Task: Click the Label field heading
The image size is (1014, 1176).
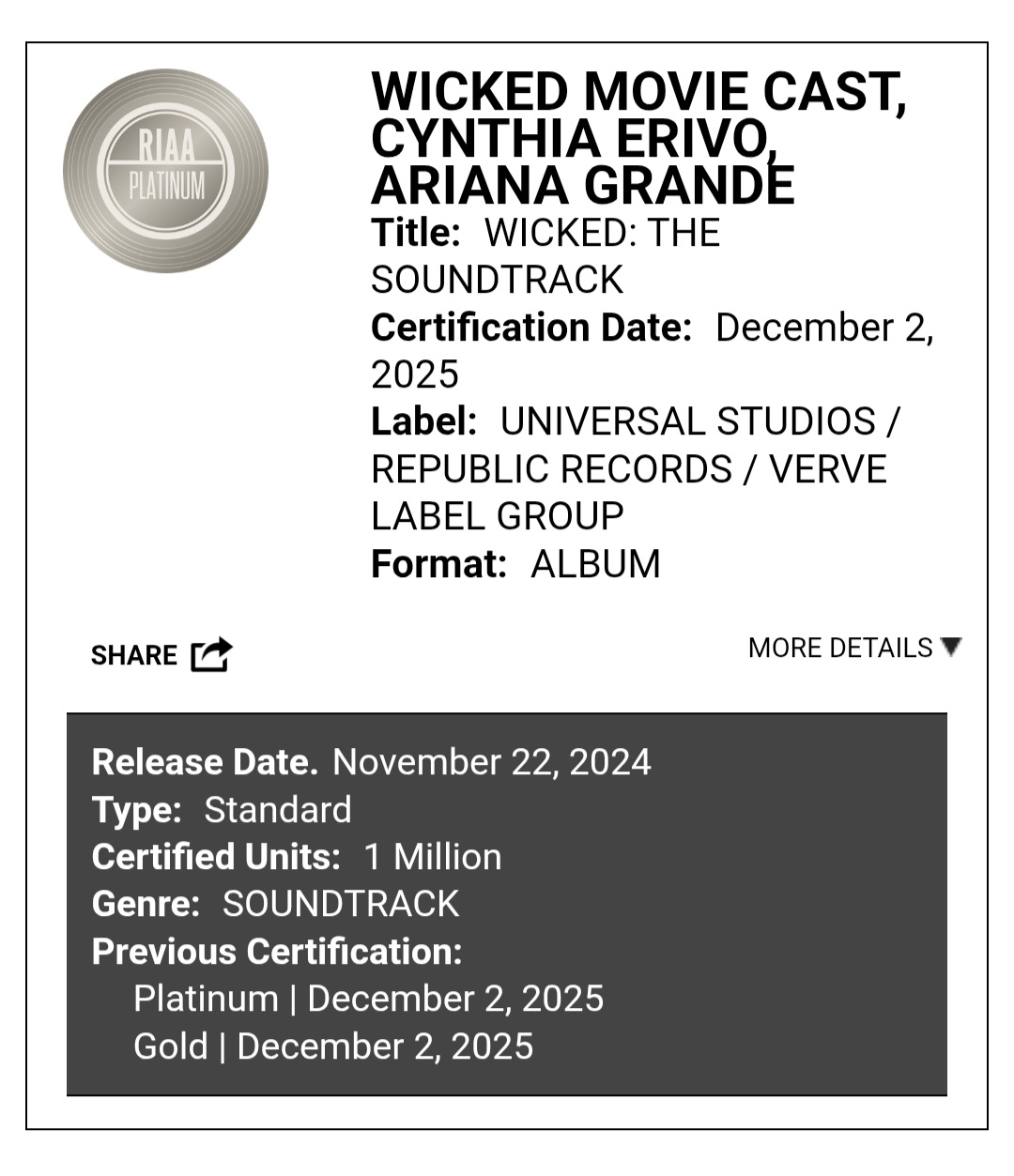Action: tap(423, 421)
